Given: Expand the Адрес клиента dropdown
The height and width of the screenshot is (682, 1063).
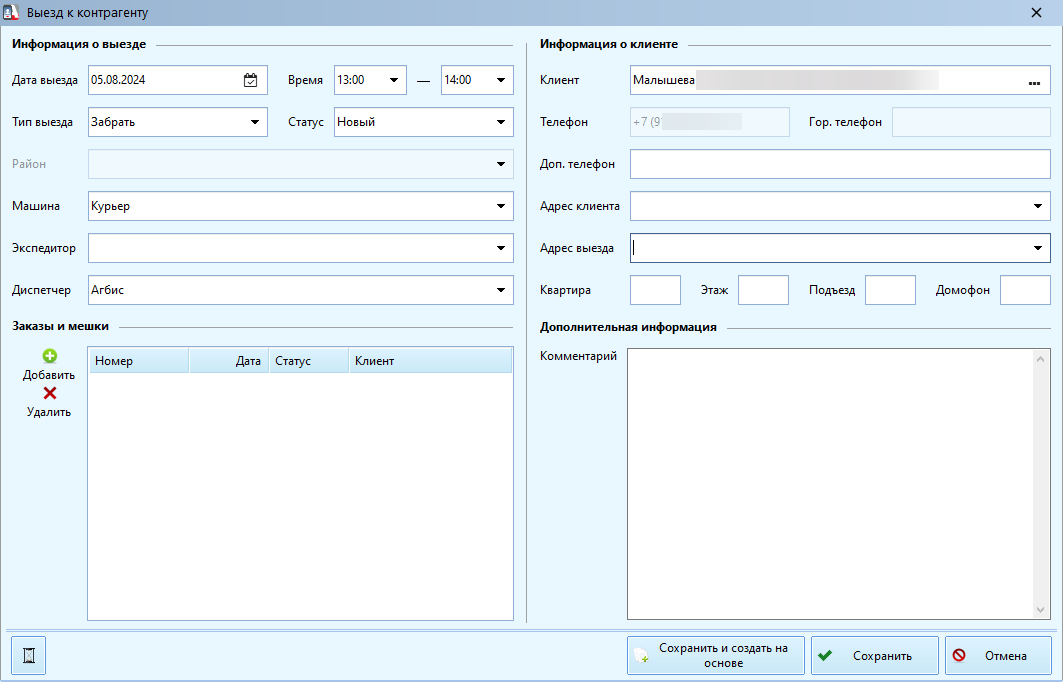Looking at the screenshot, I should 1037,206.
